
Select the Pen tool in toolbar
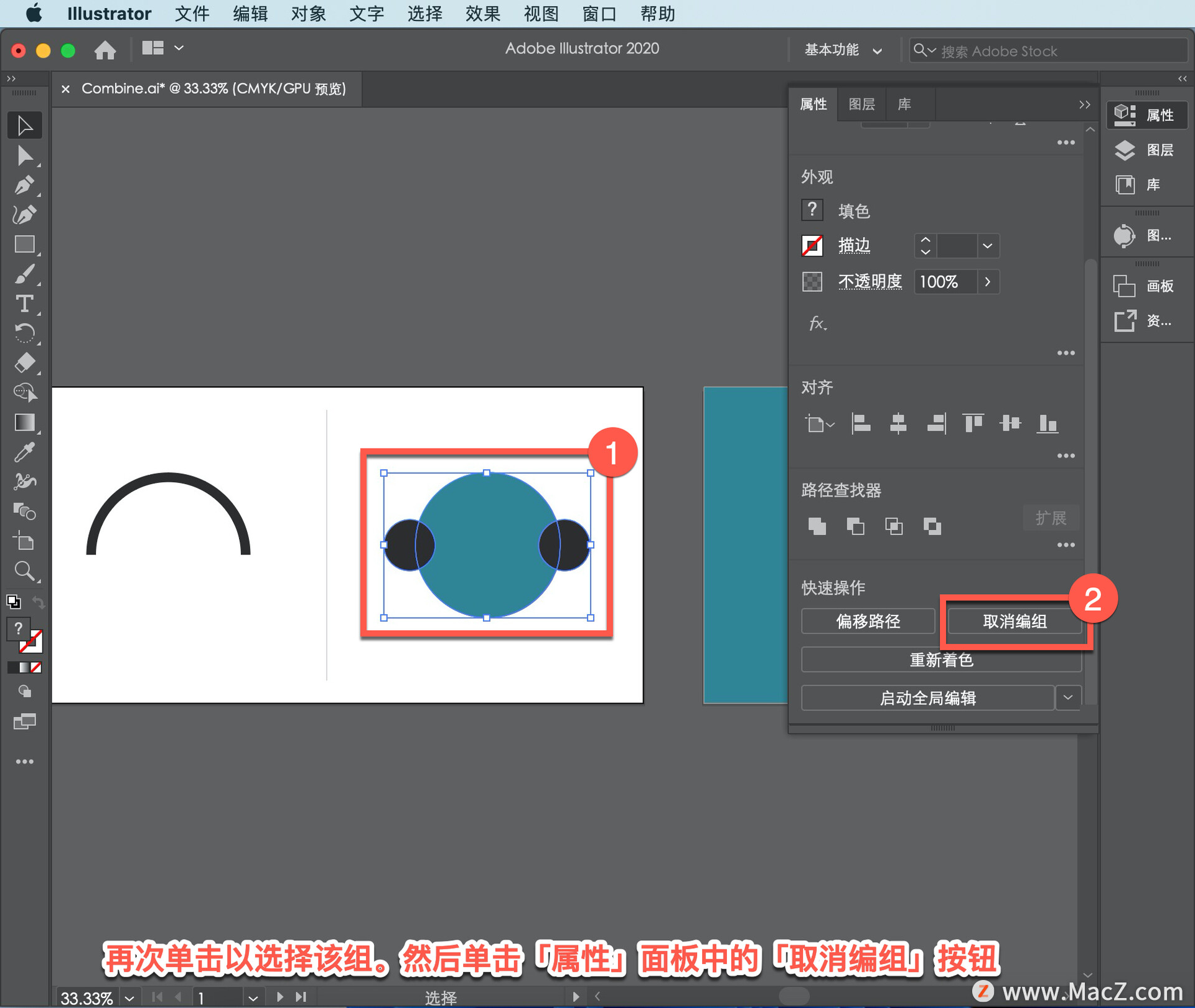tap(24, 185)
